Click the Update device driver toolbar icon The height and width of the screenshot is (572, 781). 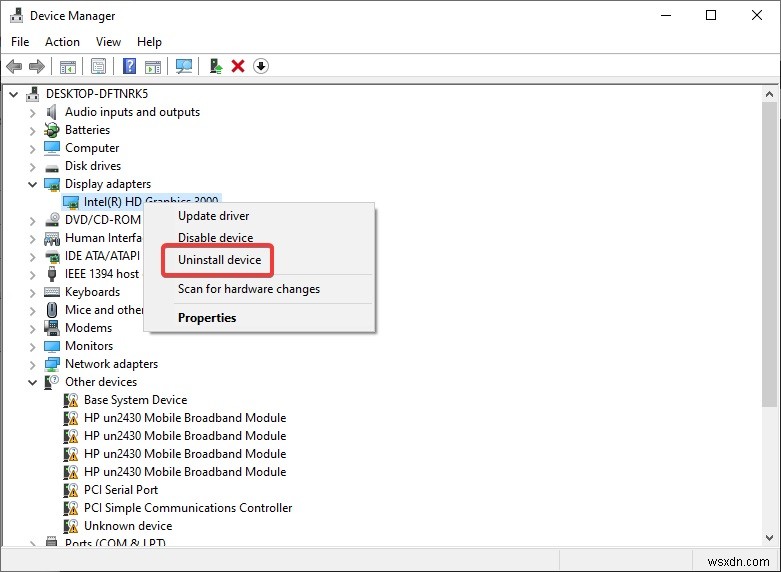tap(216, 66)
